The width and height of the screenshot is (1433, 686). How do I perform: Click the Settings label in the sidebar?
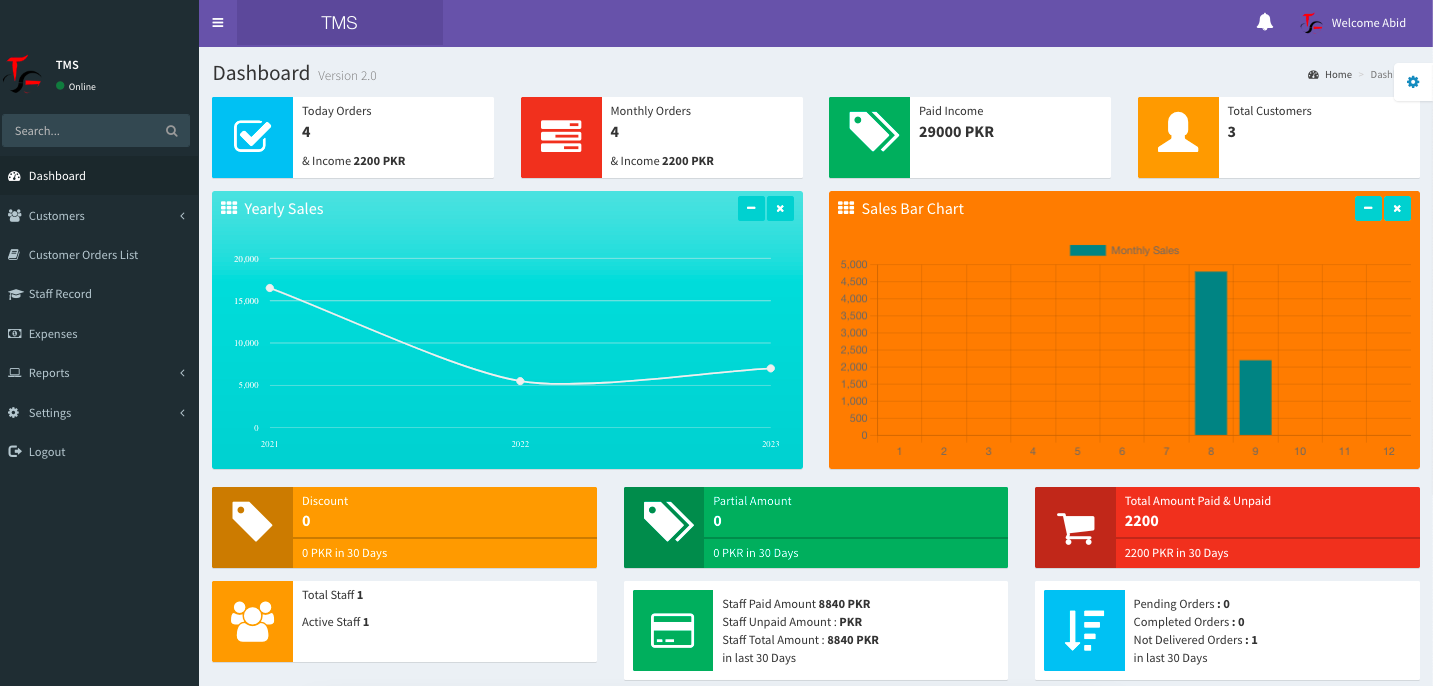pyautogui.click(x=50, y=413)
